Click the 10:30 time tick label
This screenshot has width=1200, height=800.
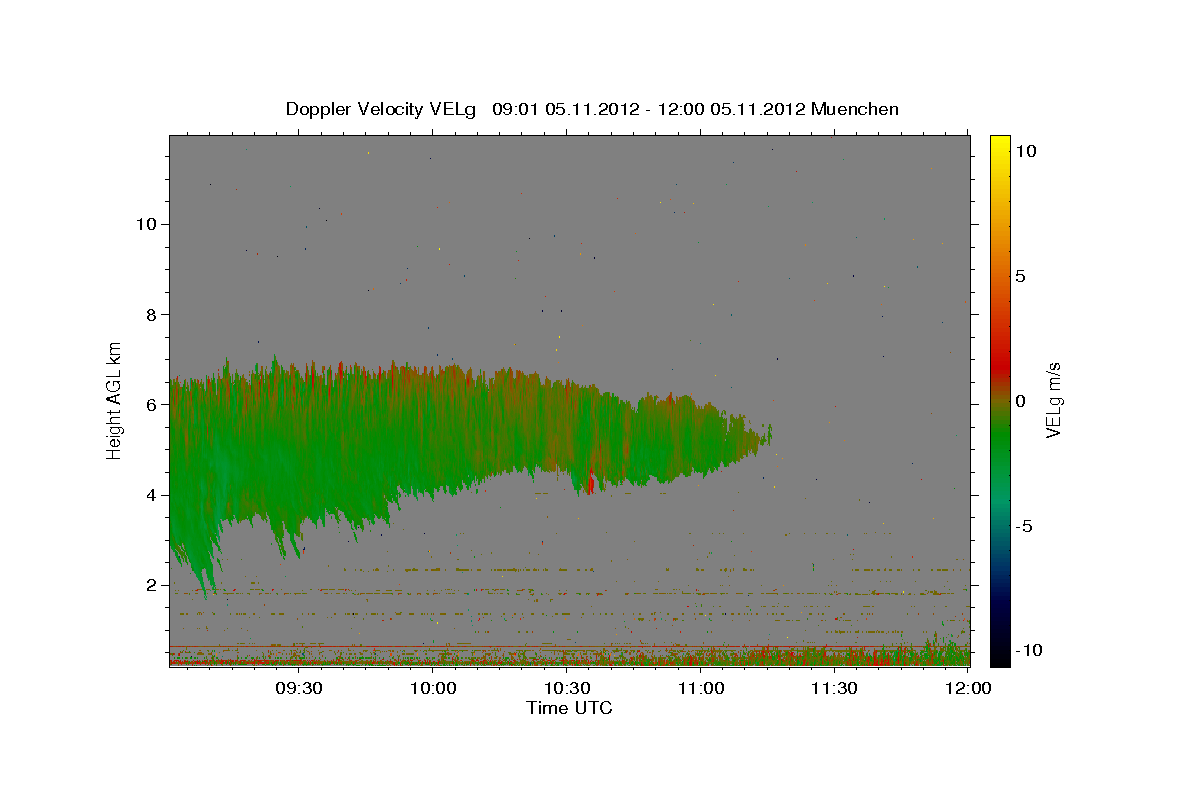(x=567, y=689)
